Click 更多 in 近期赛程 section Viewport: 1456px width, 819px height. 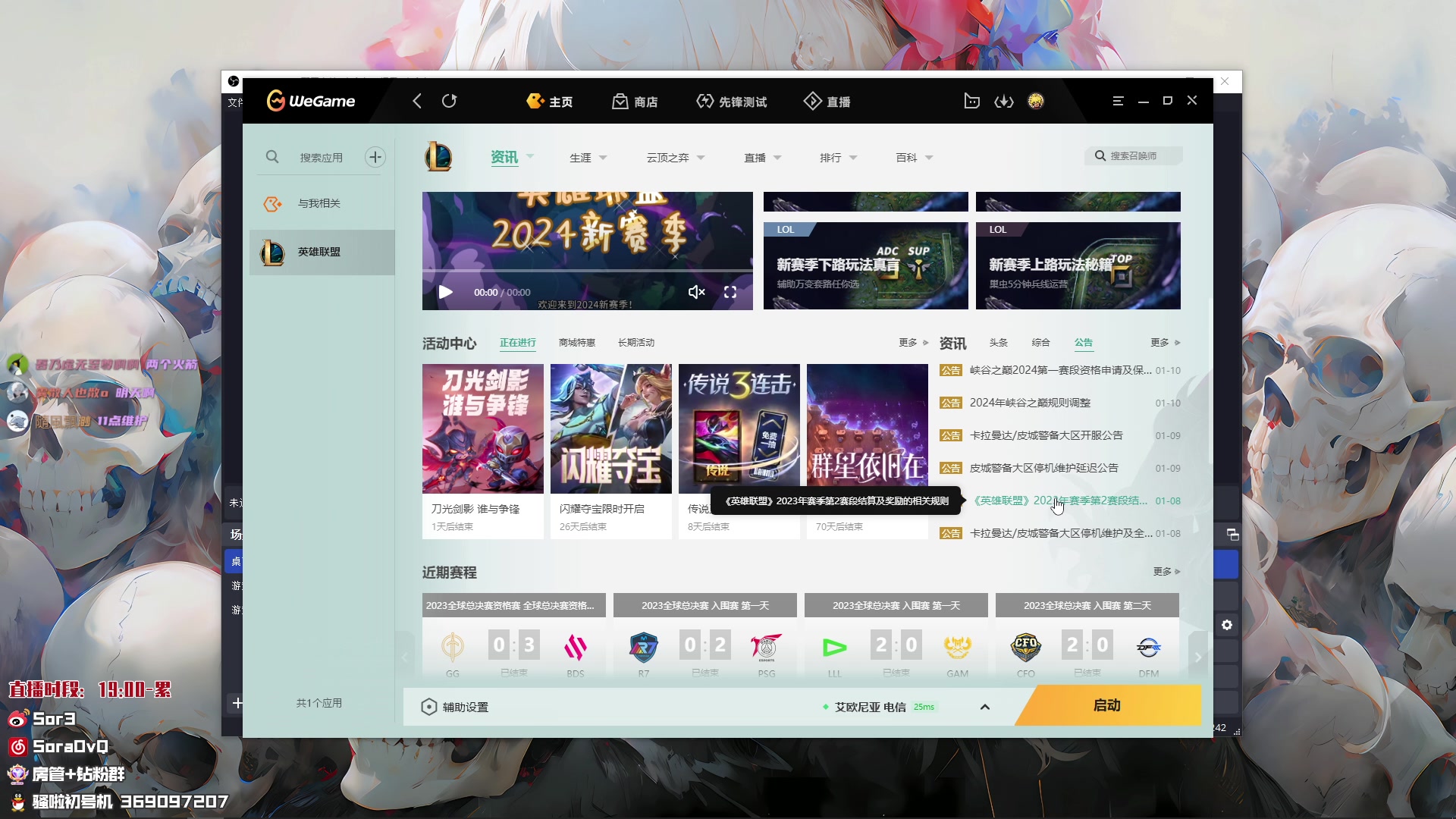pyautogui.click(x=1166, y=572)
